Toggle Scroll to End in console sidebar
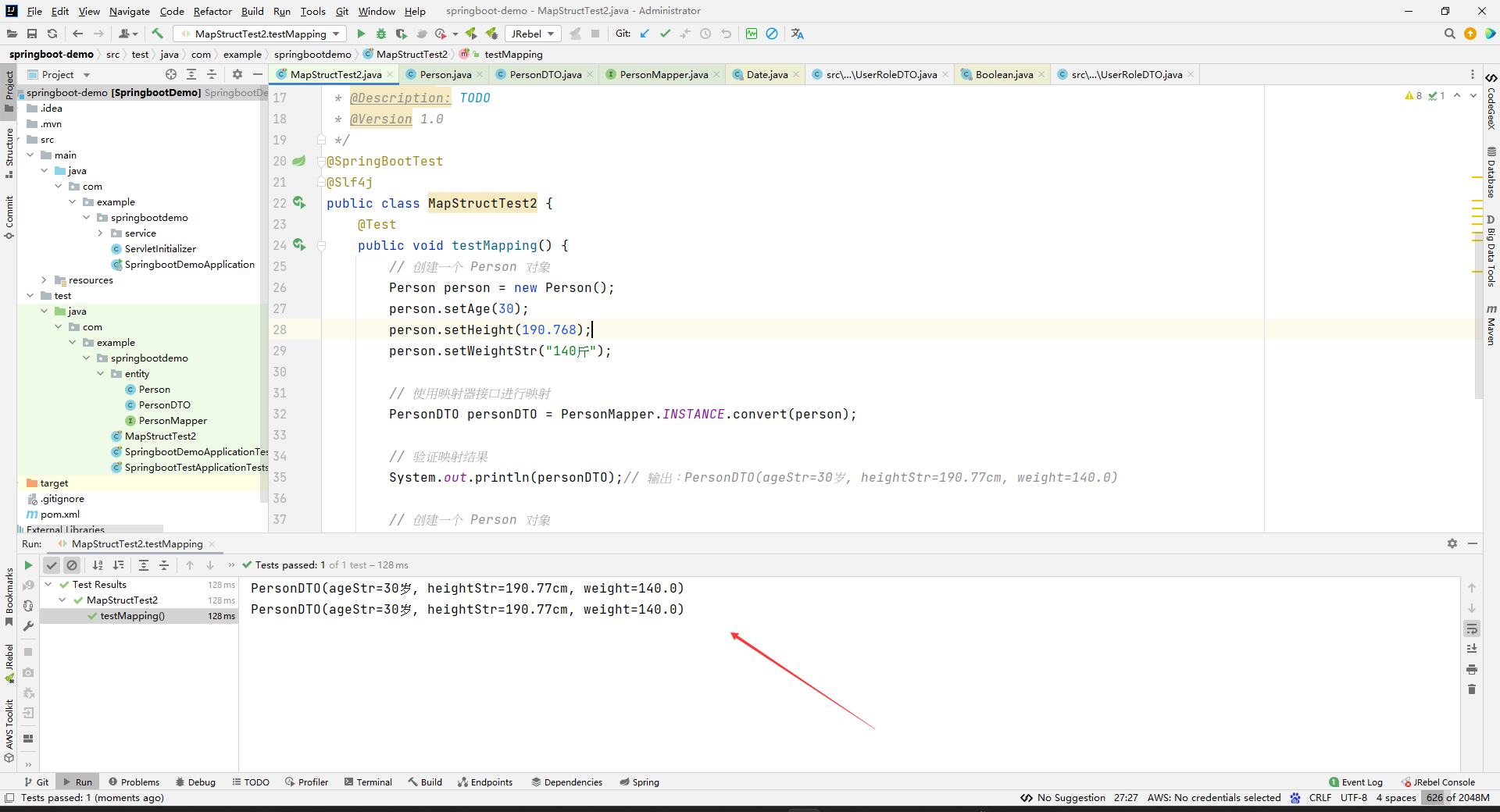The image size is (1500, 812). pyautogui.click(x=1472, y=649)
